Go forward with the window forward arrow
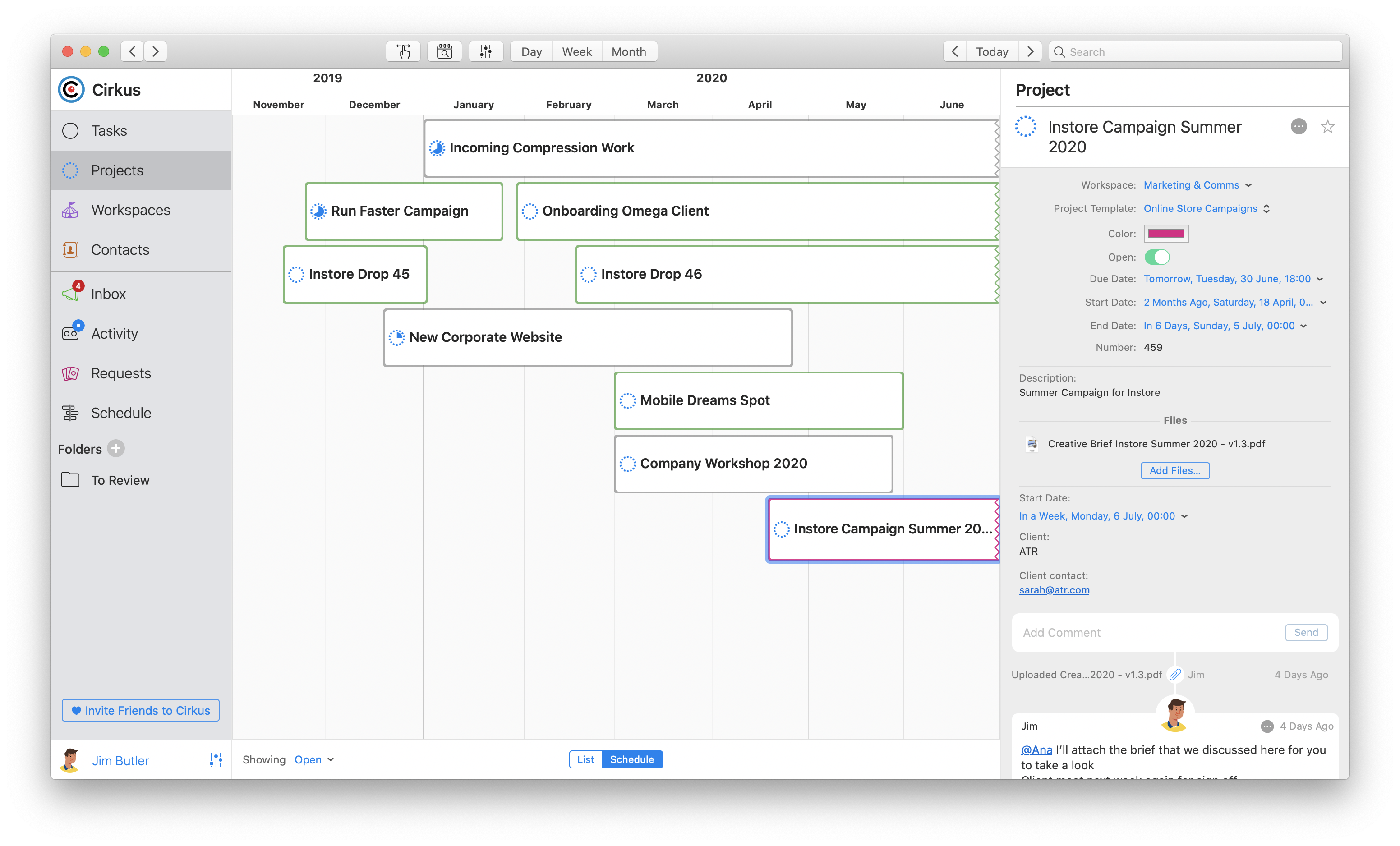The width and height of the screenshot is (1400, 846). click(156, 52)
